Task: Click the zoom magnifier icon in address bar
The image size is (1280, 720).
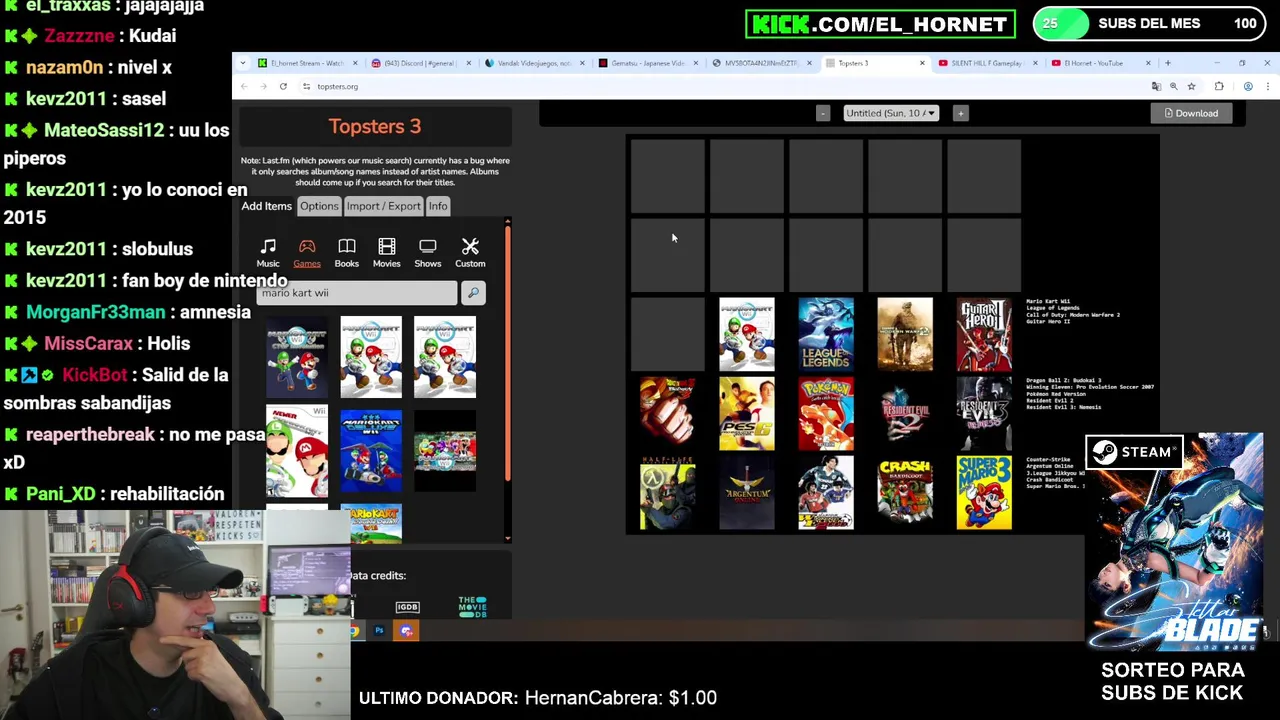Action: coord(1174,87)
